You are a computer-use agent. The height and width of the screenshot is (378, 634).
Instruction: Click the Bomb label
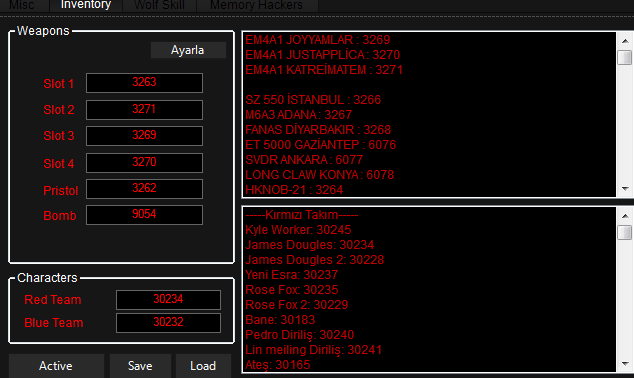tap(60, 216)
